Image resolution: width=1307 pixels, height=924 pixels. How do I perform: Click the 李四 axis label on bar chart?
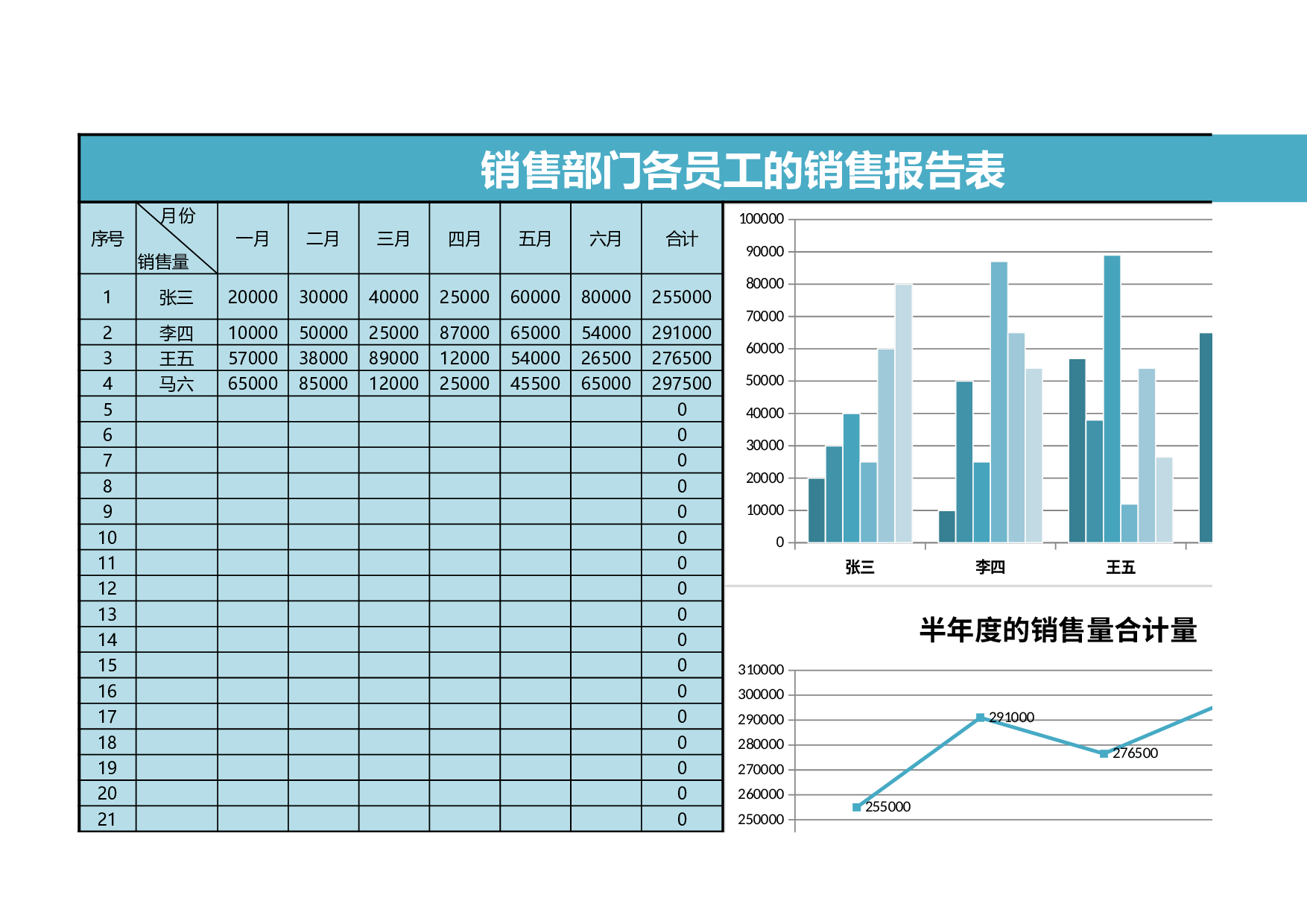pyautogui.click(x=990, y=567)
